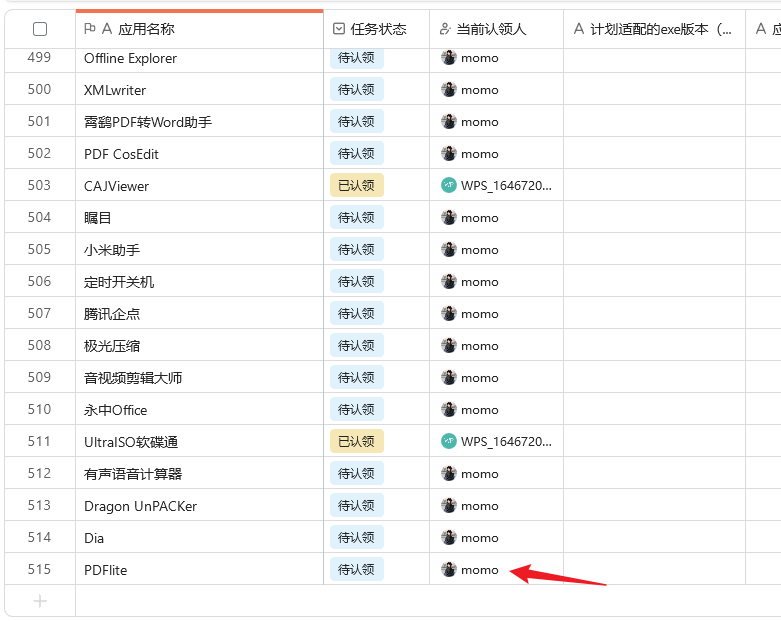
Task: Select the Offline Explorer cell
Action: coord(199,58)
